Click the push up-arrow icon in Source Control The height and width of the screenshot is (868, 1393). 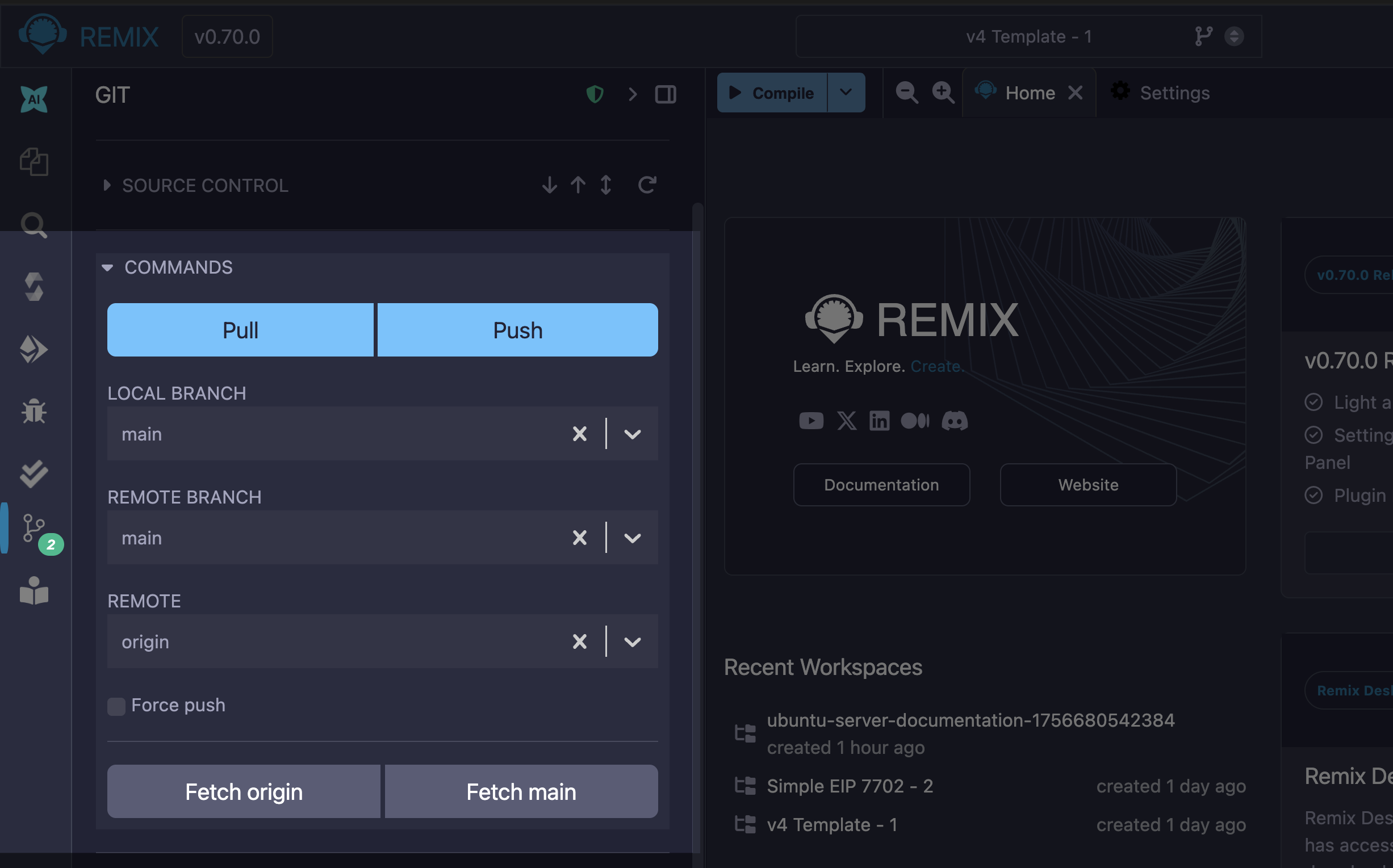(x=578, y=185)
